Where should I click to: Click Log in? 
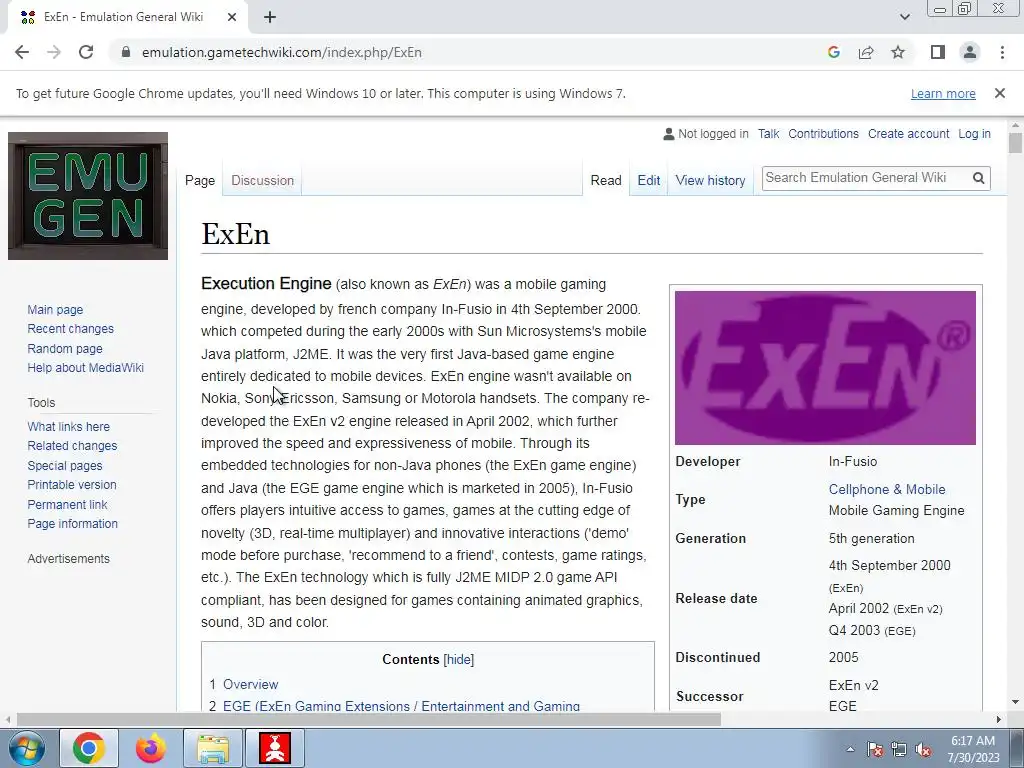tap(974, 134)
